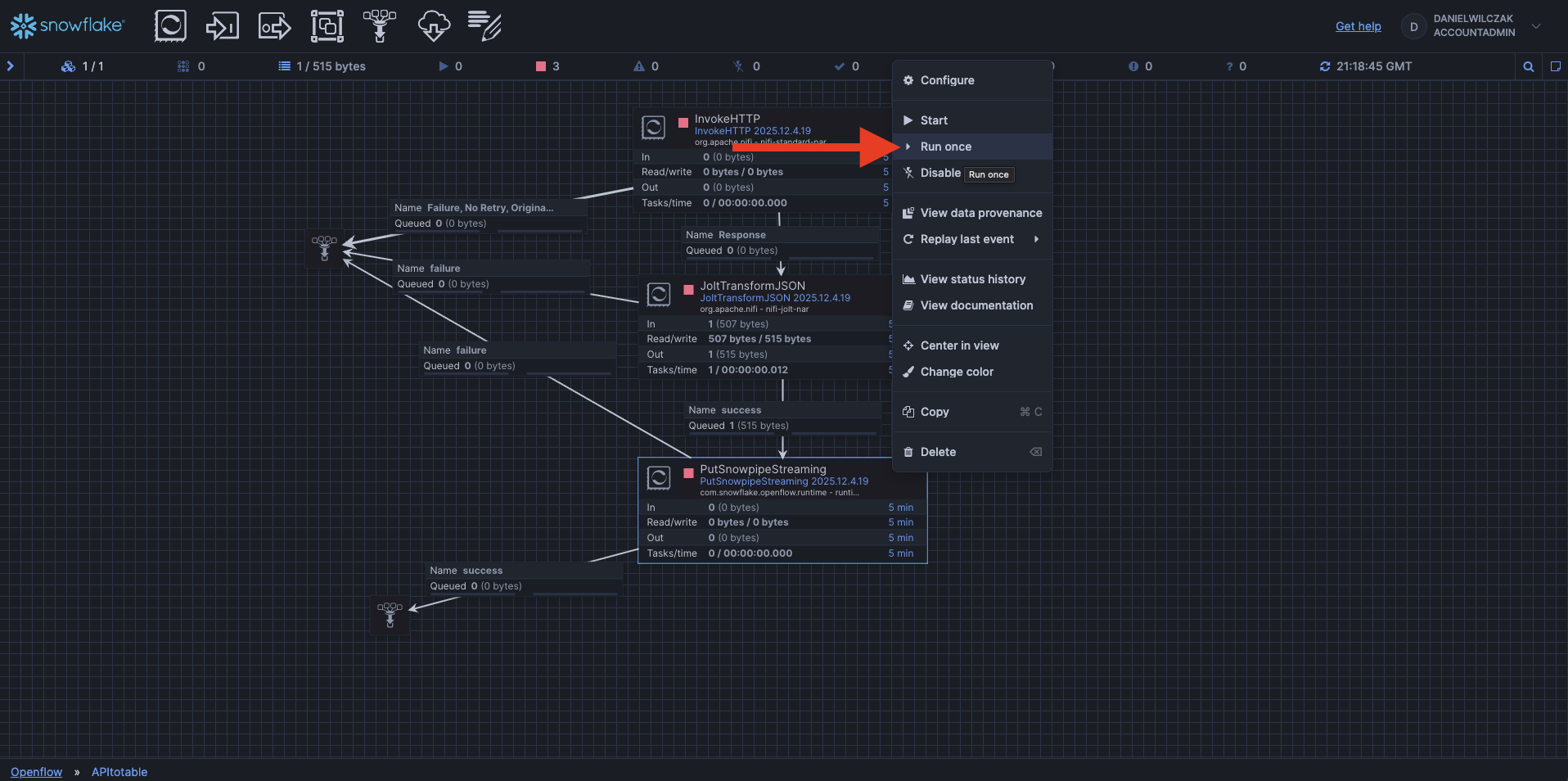Open search with the magnifying glass icon
Viewport: 1568px width, 781px height.
click(x=1528, y=66)
